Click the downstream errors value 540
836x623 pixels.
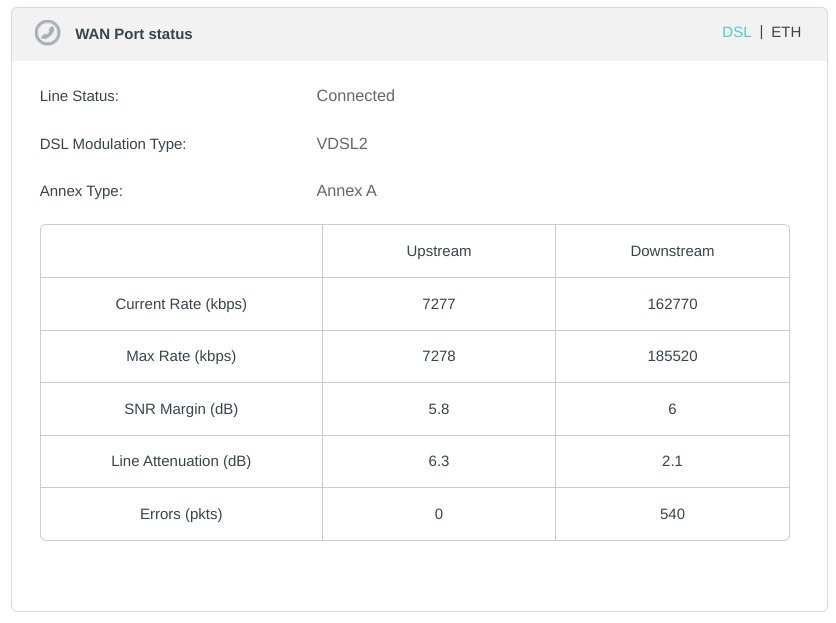pyautogui.click(x=672, y=514)
